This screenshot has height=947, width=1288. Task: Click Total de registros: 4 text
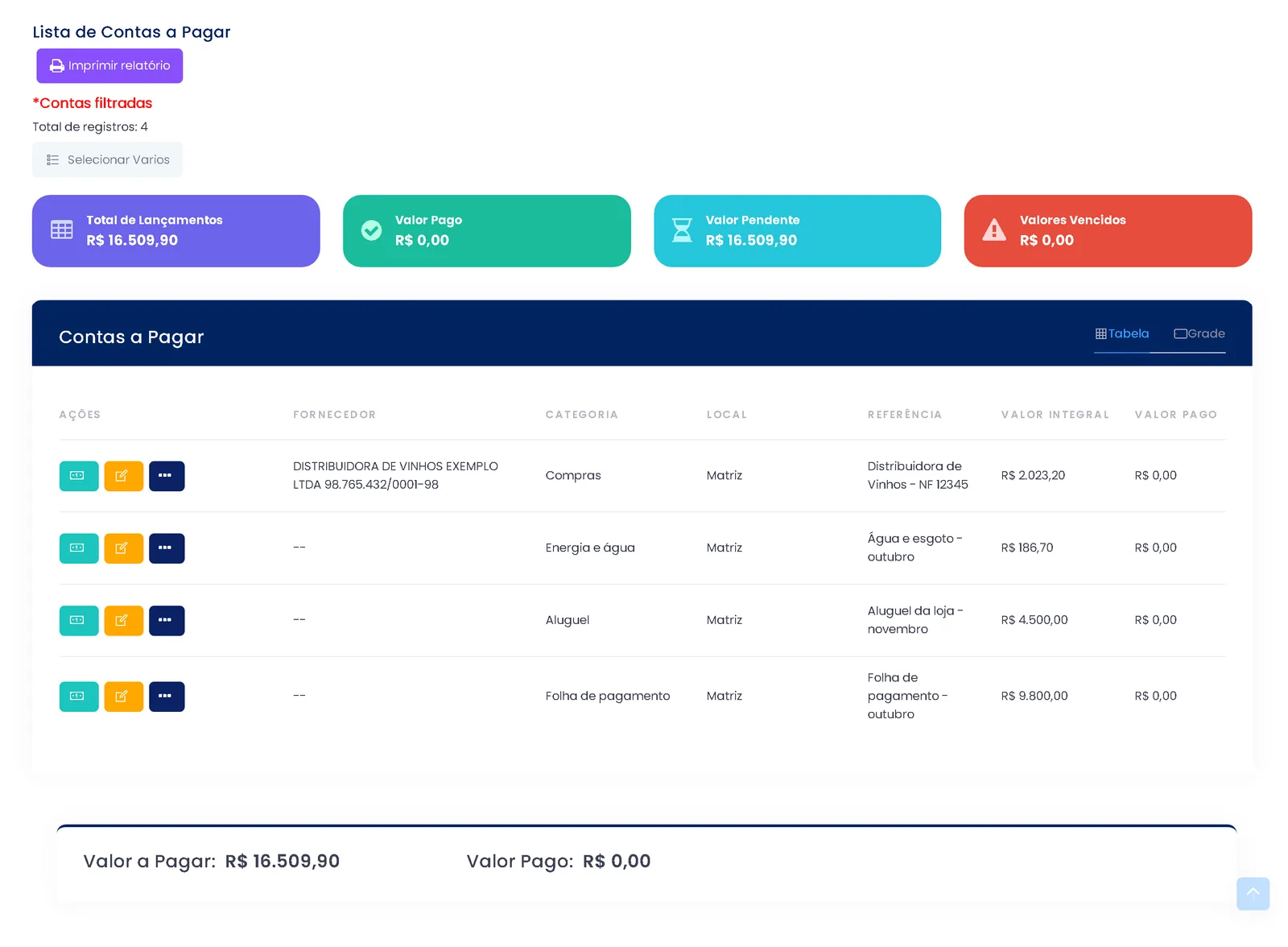(x=90, y=127)
